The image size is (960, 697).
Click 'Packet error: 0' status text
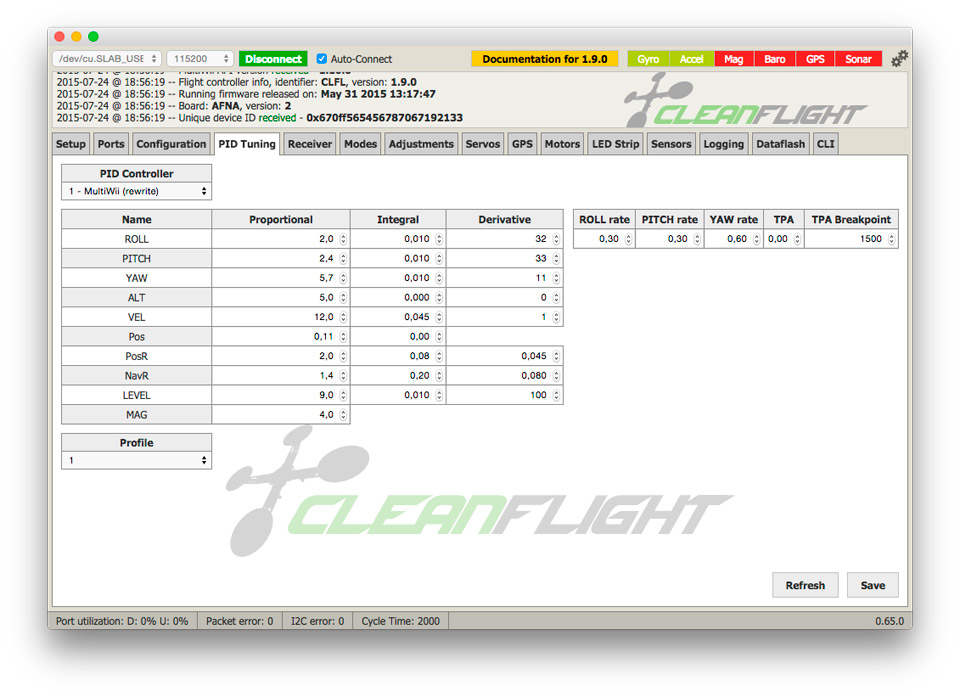239,621
